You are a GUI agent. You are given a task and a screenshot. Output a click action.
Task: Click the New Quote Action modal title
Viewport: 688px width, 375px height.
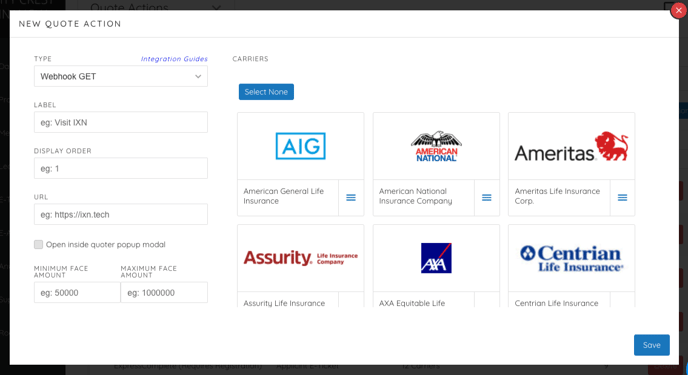coord(70,24)
